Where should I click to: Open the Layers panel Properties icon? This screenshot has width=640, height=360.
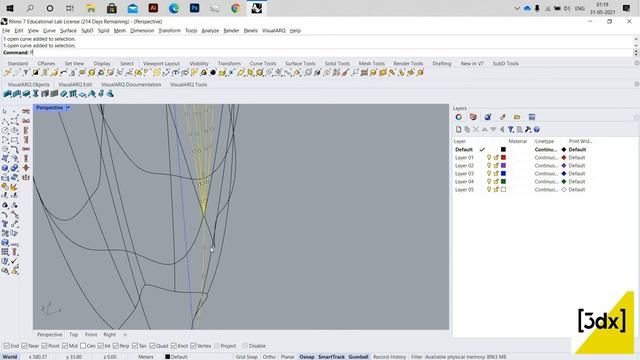[459, 117]
